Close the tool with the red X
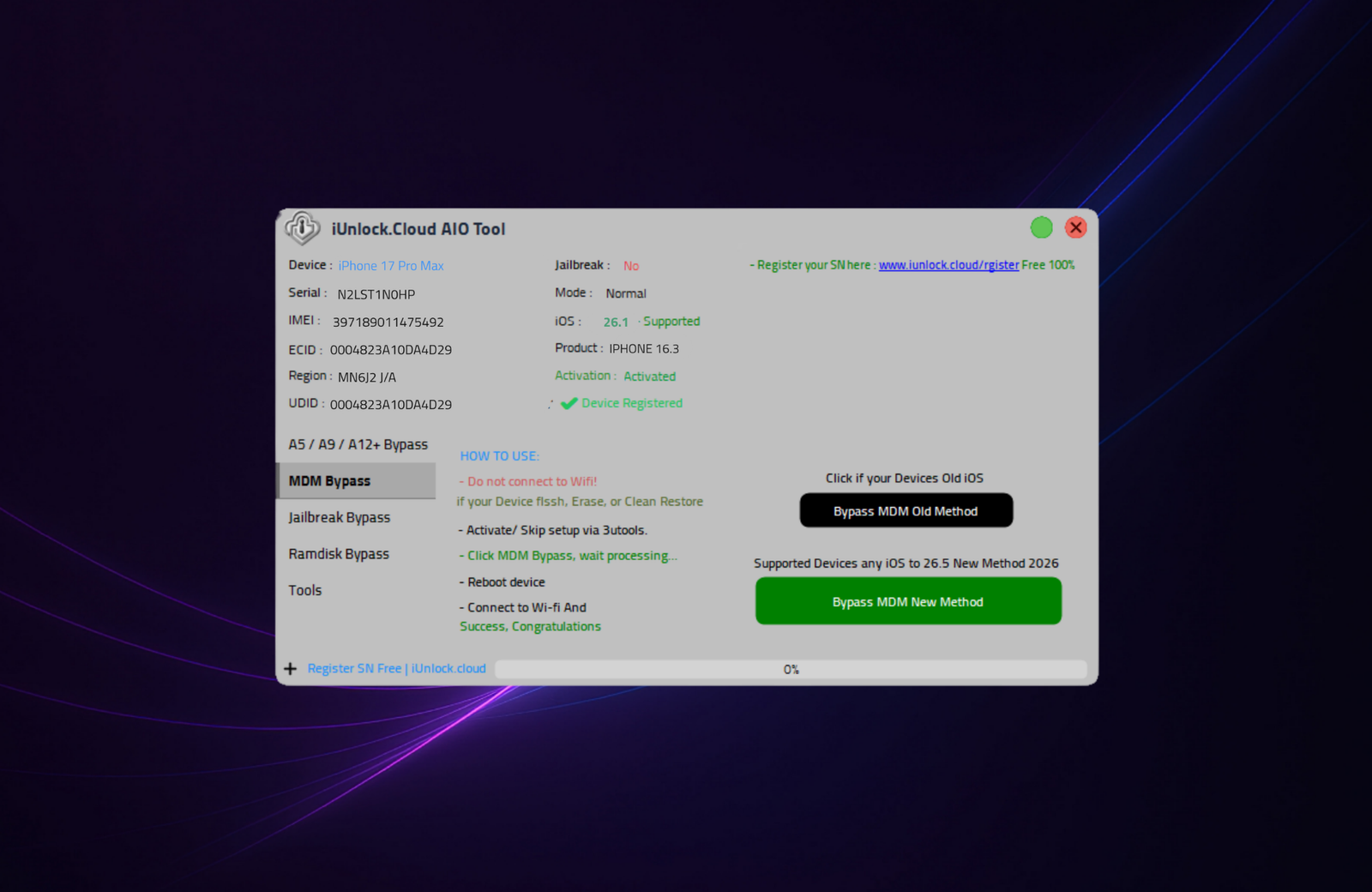The image size is (1372, 892). [1075, 227]
